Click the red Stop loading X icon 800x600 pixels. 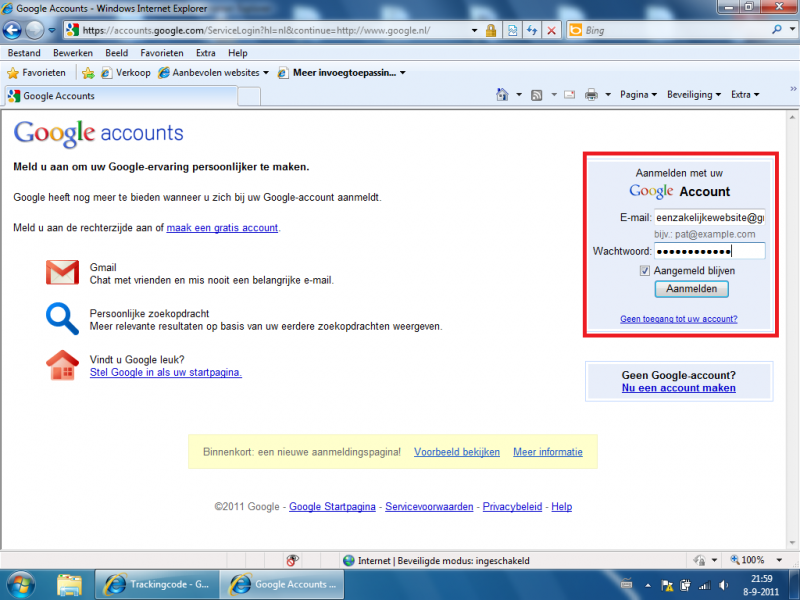click(x=551, y=31)
